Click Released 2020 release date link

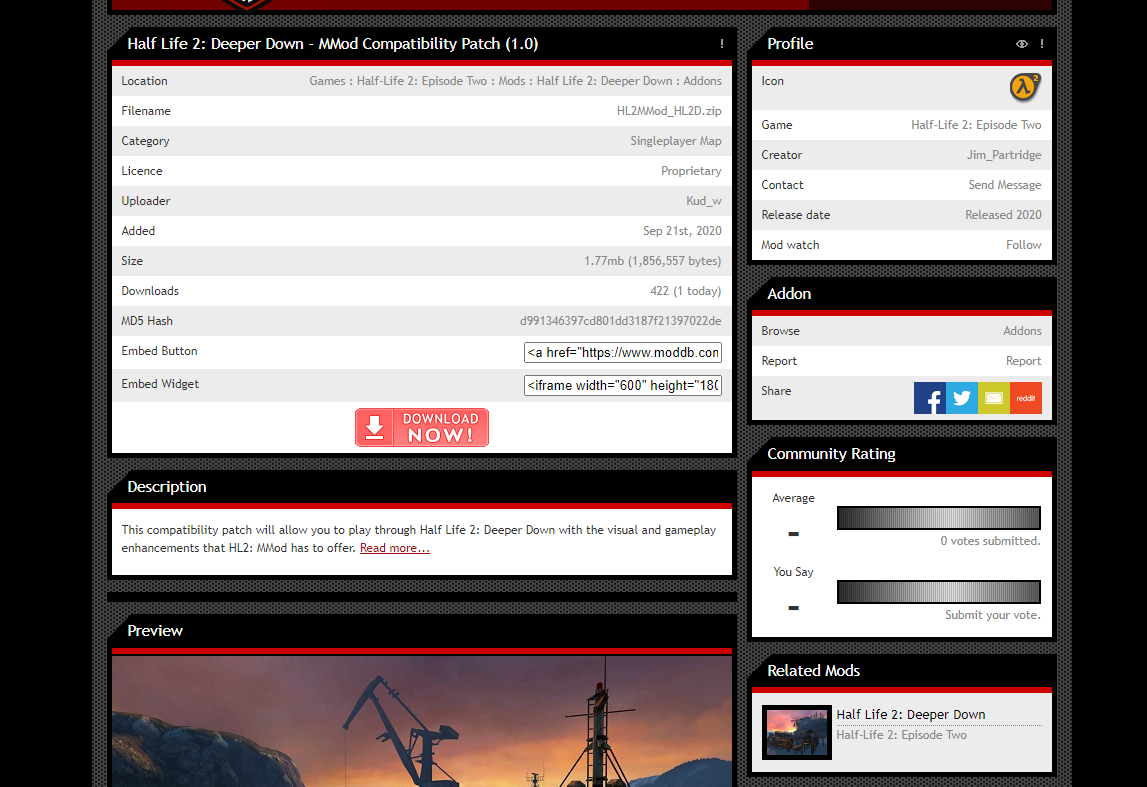click(x=1003, y=215)
